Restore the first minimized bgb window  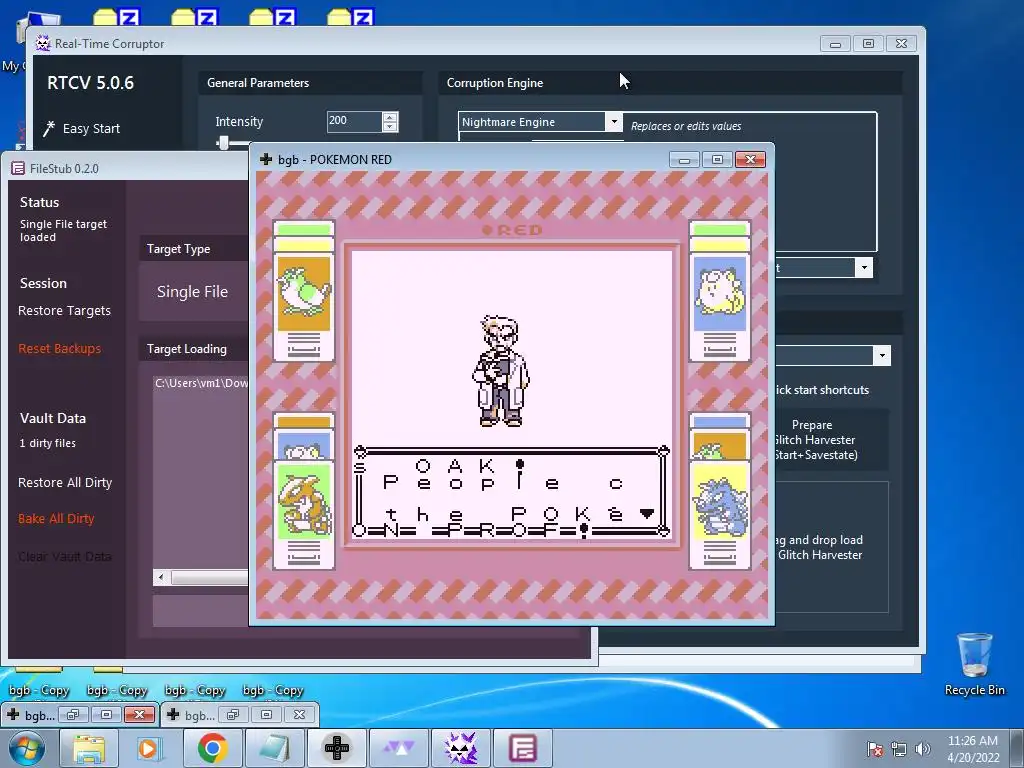tap(73, 714)
